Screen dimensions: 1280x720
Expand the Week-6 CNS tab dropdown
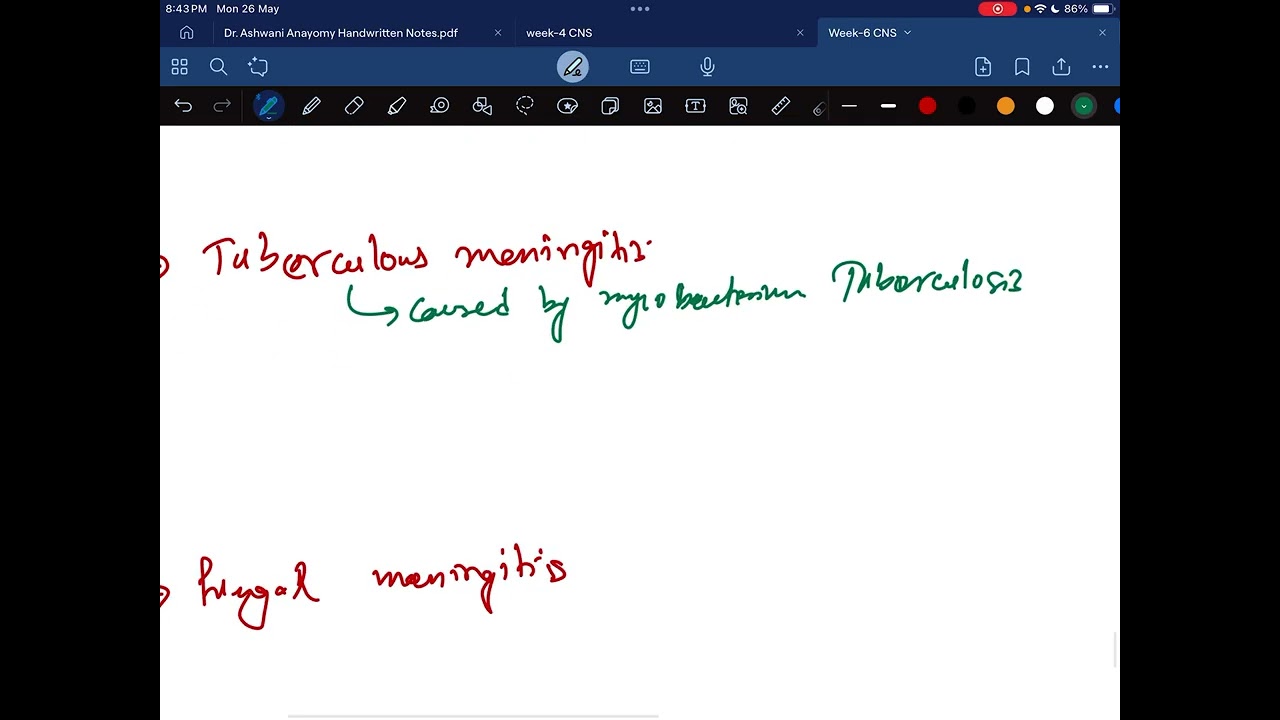pyautogui.click(x=908, y=33)
